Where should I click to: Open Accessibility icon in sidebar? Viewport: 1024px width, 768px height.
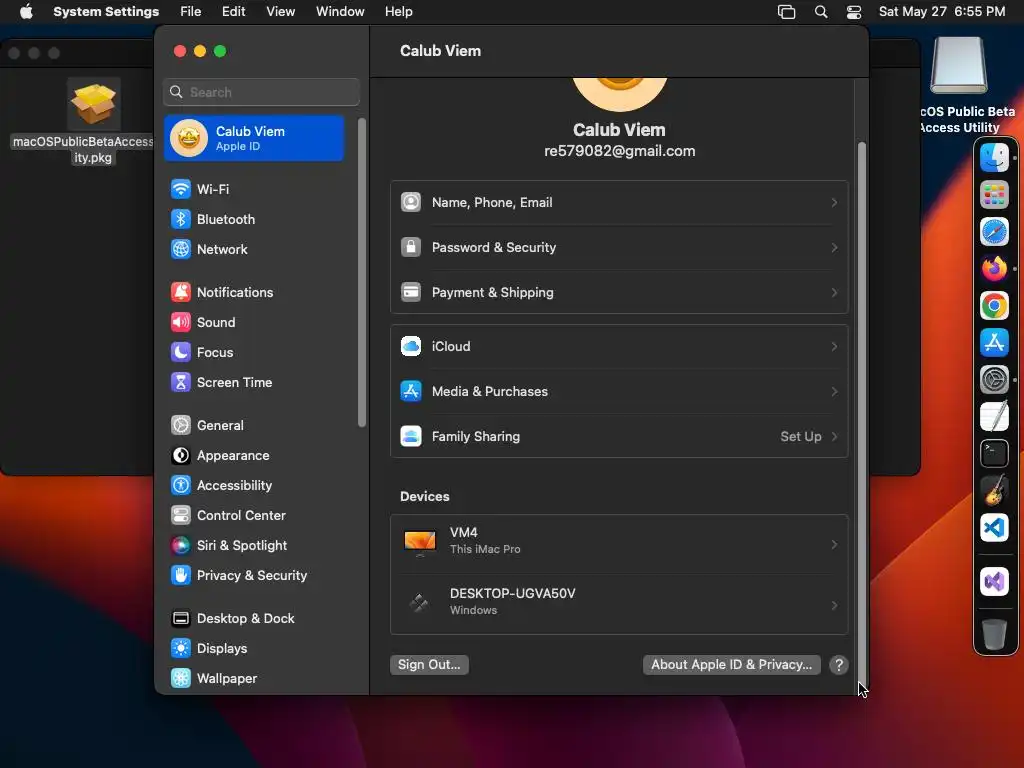pyautogui.click(x=181, y=486)
